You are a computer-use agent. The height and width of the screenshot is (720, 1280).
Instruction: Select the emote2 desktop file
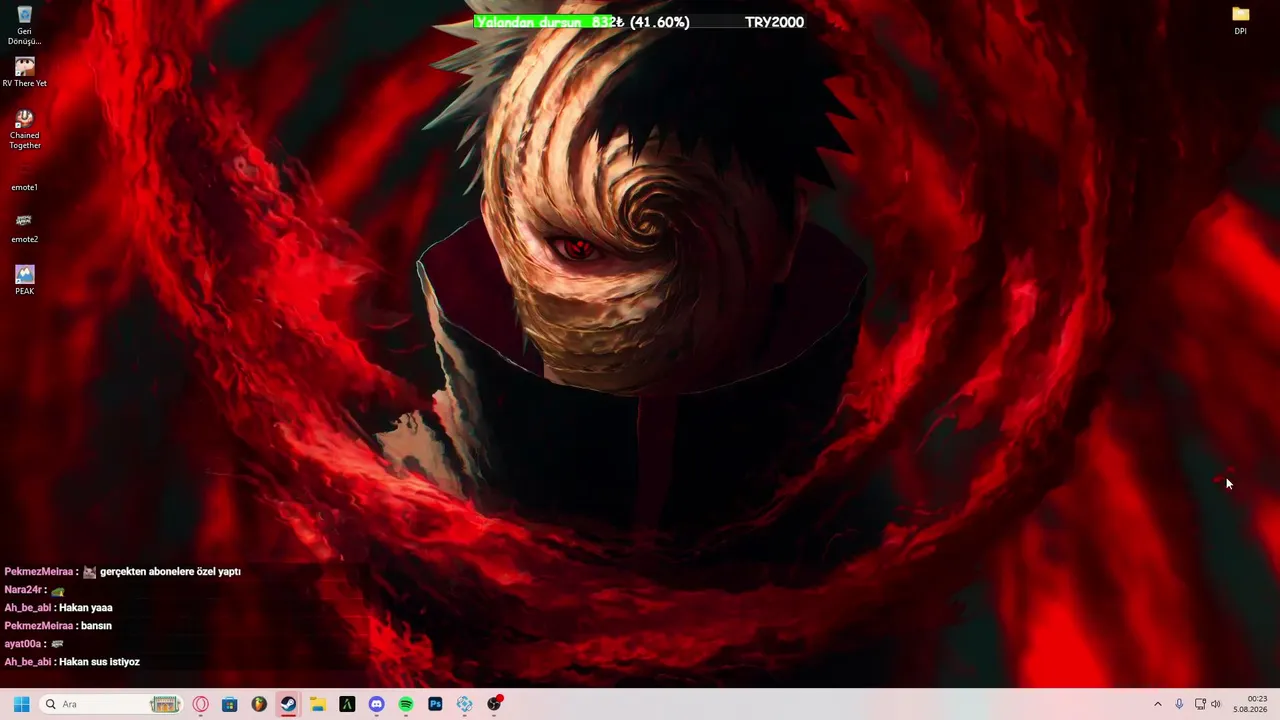pyautogui.click(x=25, y=228)
